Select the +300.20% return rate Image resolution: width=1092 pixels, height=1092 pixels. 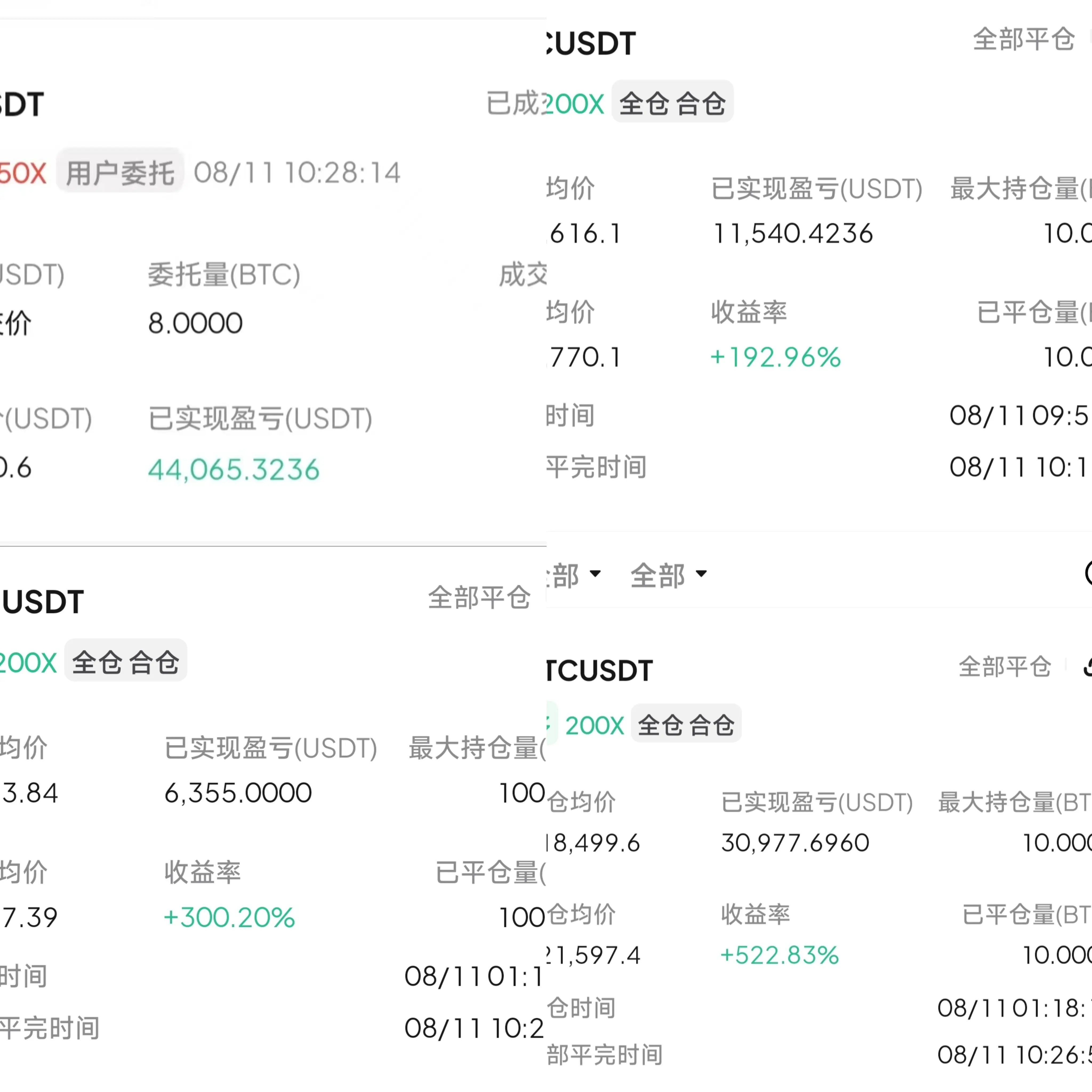(x=229, y=917)
